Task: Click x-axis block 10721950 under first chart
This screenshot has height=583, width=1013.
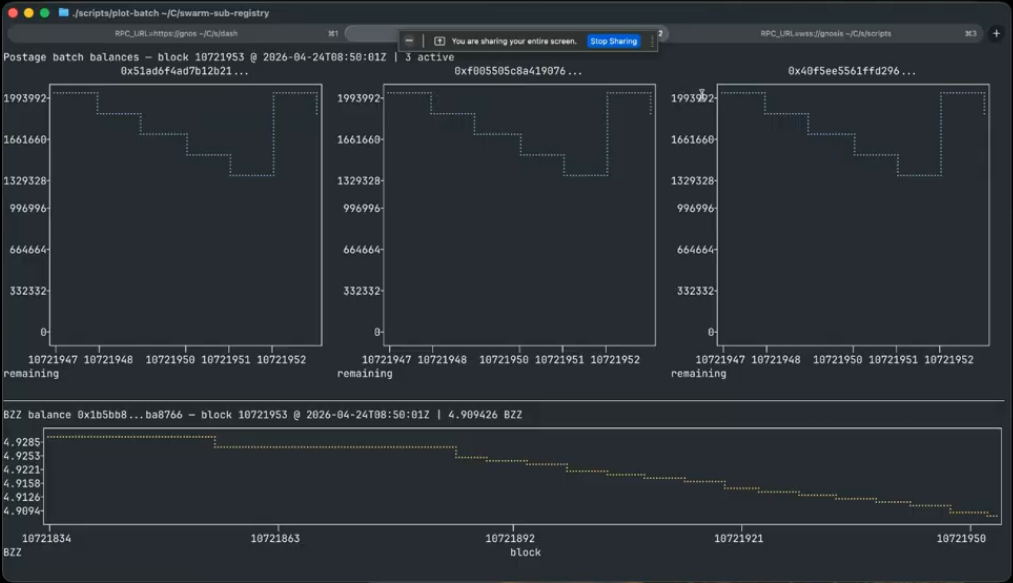Action: point(170,359)
